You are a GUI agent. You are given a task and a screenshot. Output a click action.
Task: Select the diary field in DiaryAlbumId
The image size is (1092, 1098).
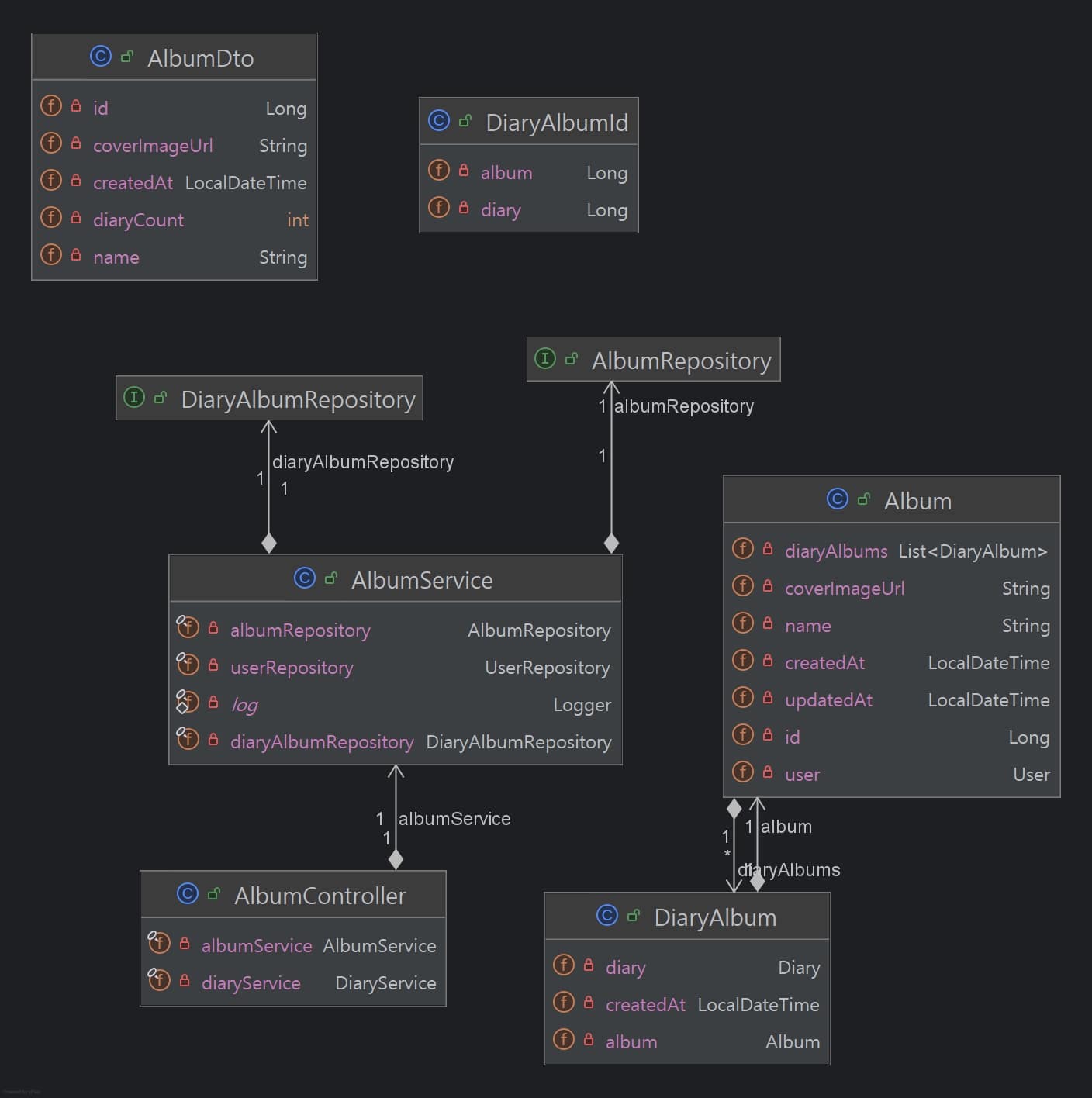(501, 210)
